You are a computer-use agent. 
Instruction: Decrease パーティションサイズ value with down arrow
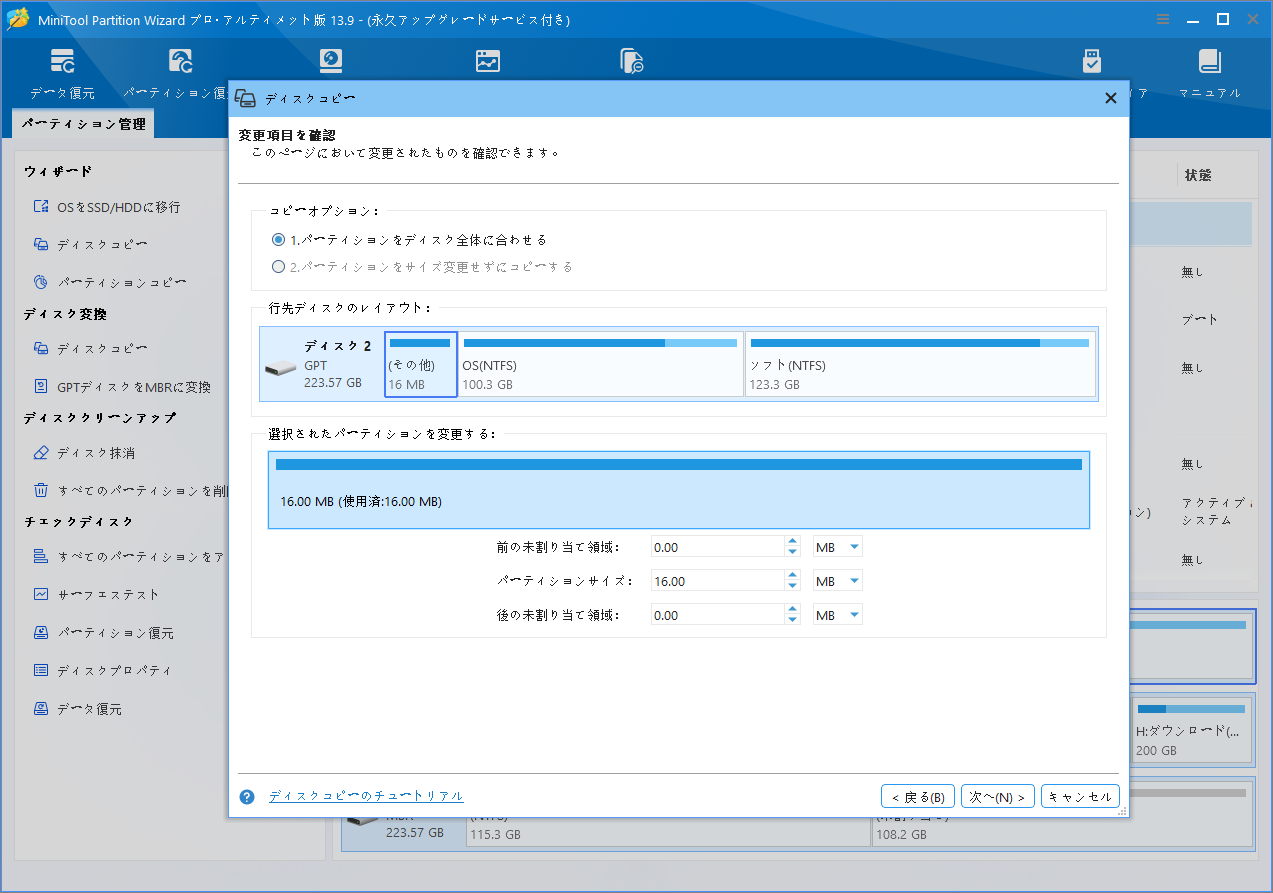pyautogui.click(x=793, y=586)
